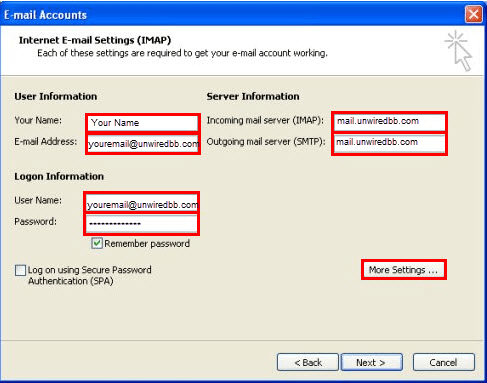This screenshot has width=487, height=383.
Task: Click the 'Incoming mail server (IMAP):' label
Action: pos(265,120)
